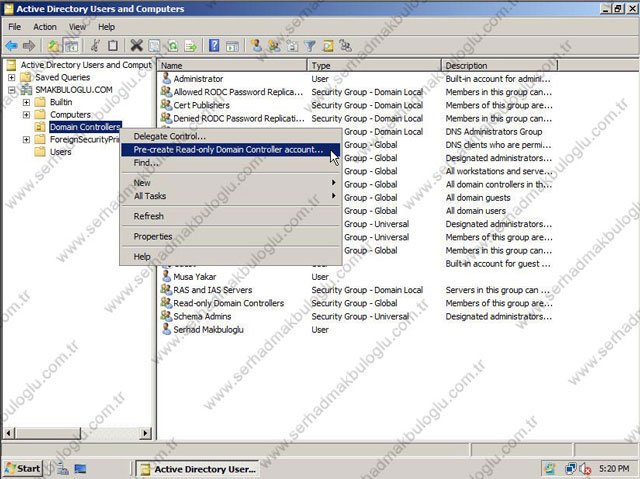Expand the Computers container
This screenshot has width=640, height=479.
(26, 115)
